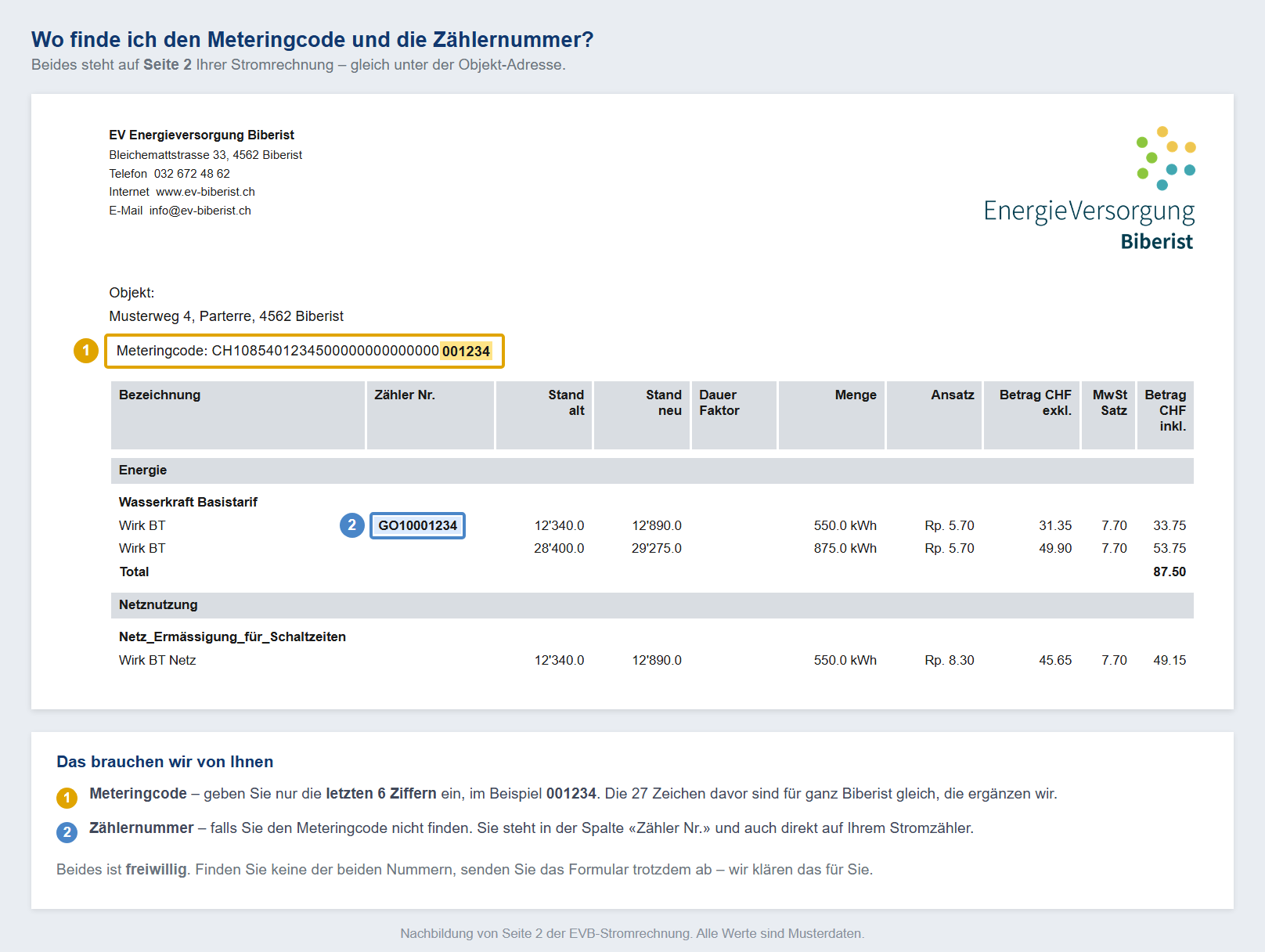This screenshot has height=952, width=1265.
Task: Click the Ansatz column header
Action: [934, 415]
